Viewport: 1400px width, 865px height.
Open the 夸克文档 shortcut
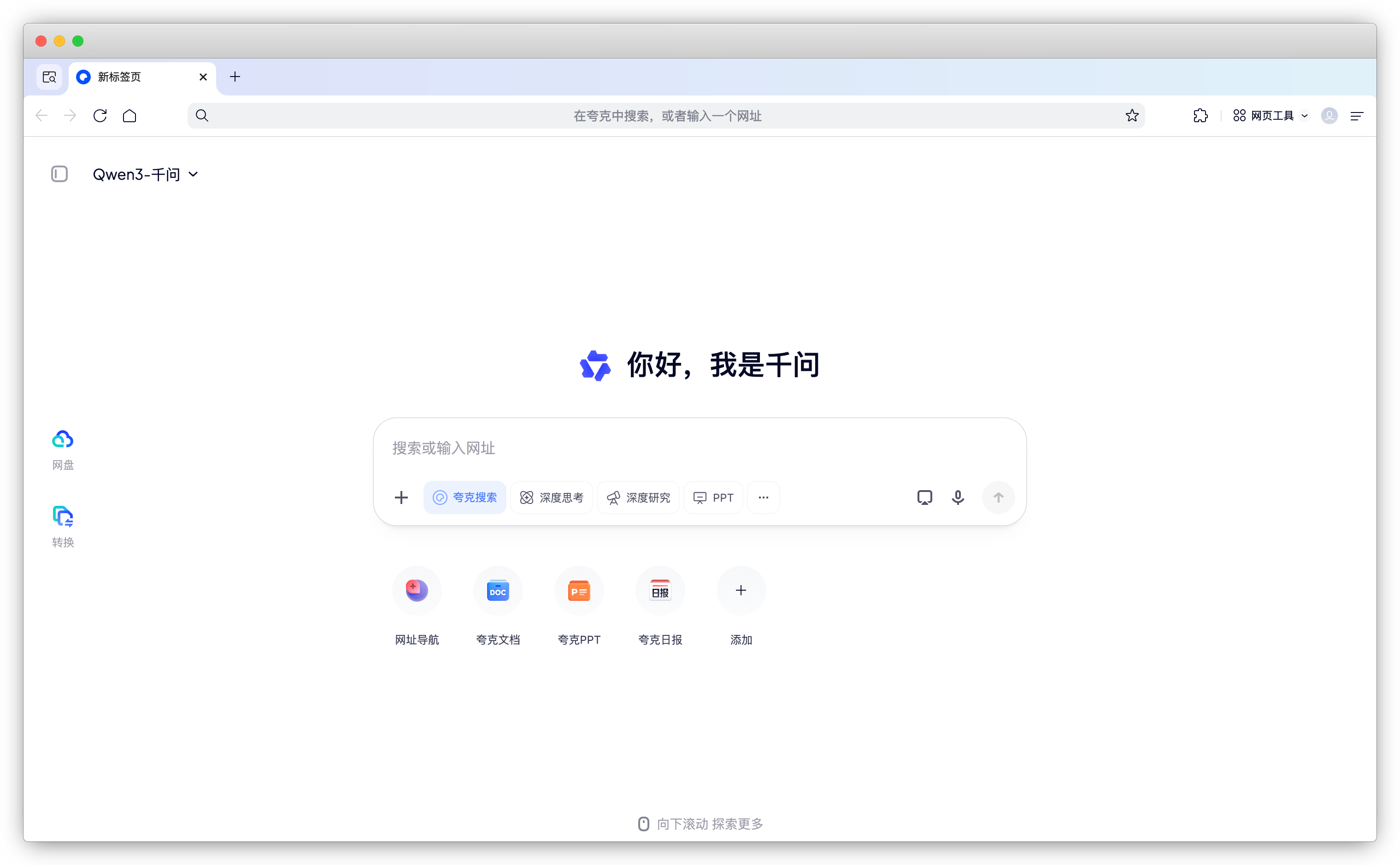coord(497,590)
